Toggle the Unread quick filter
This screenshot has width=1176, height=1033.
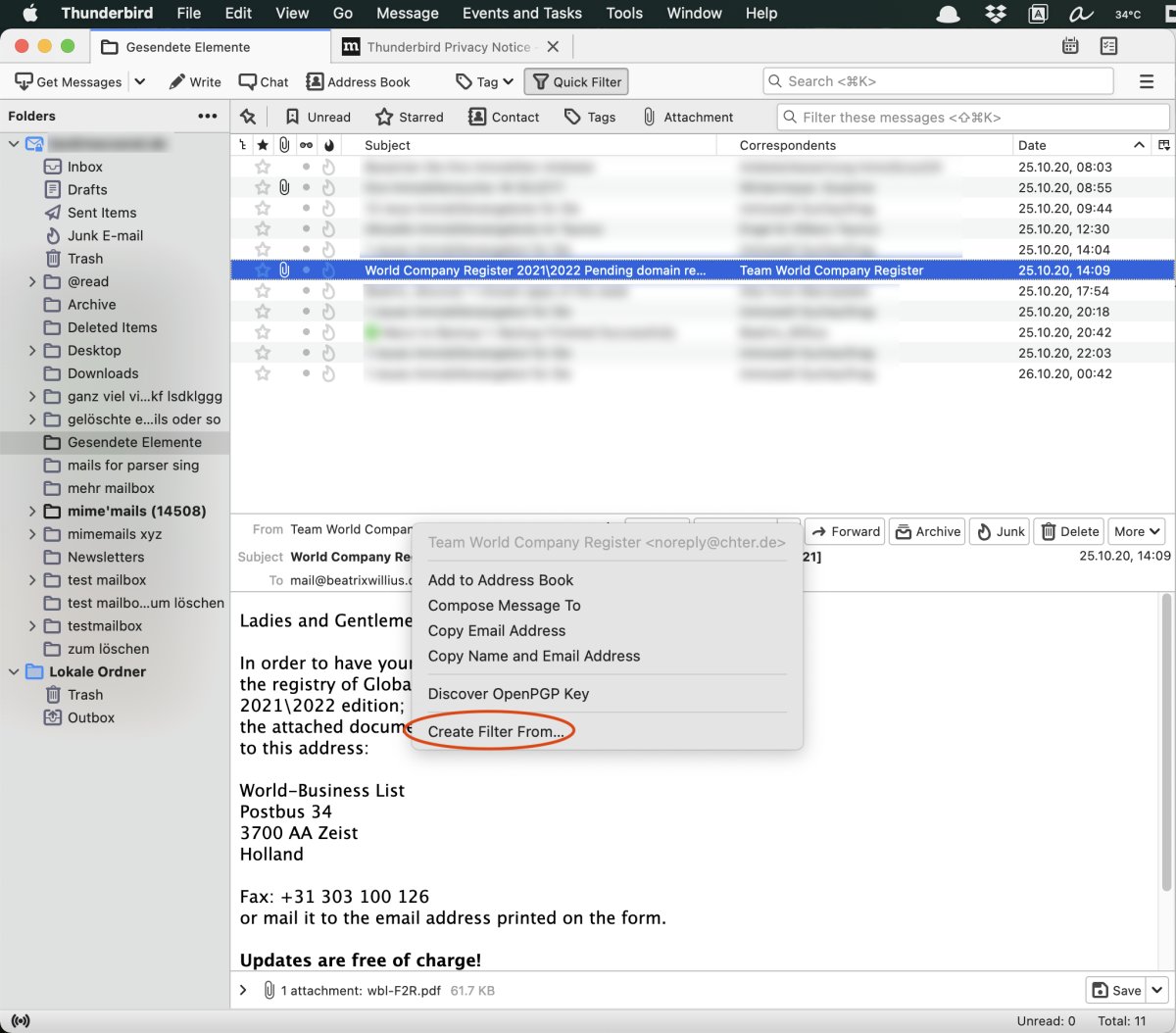point(318,117)
